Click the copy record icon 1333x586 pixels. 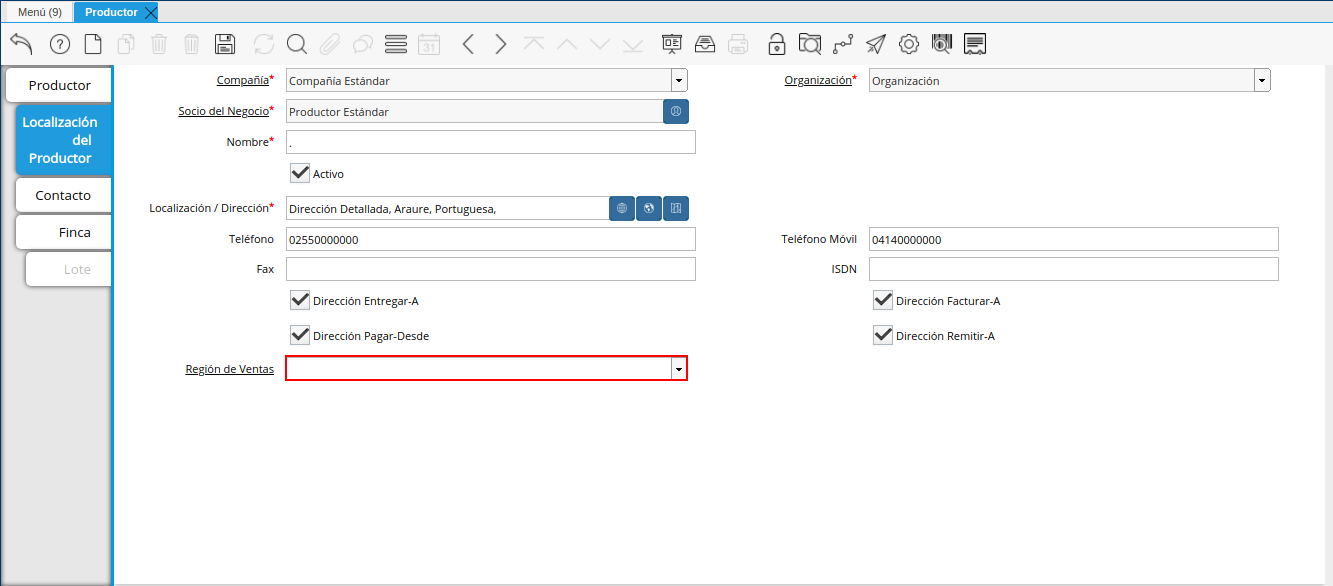[x=126, y=44]
